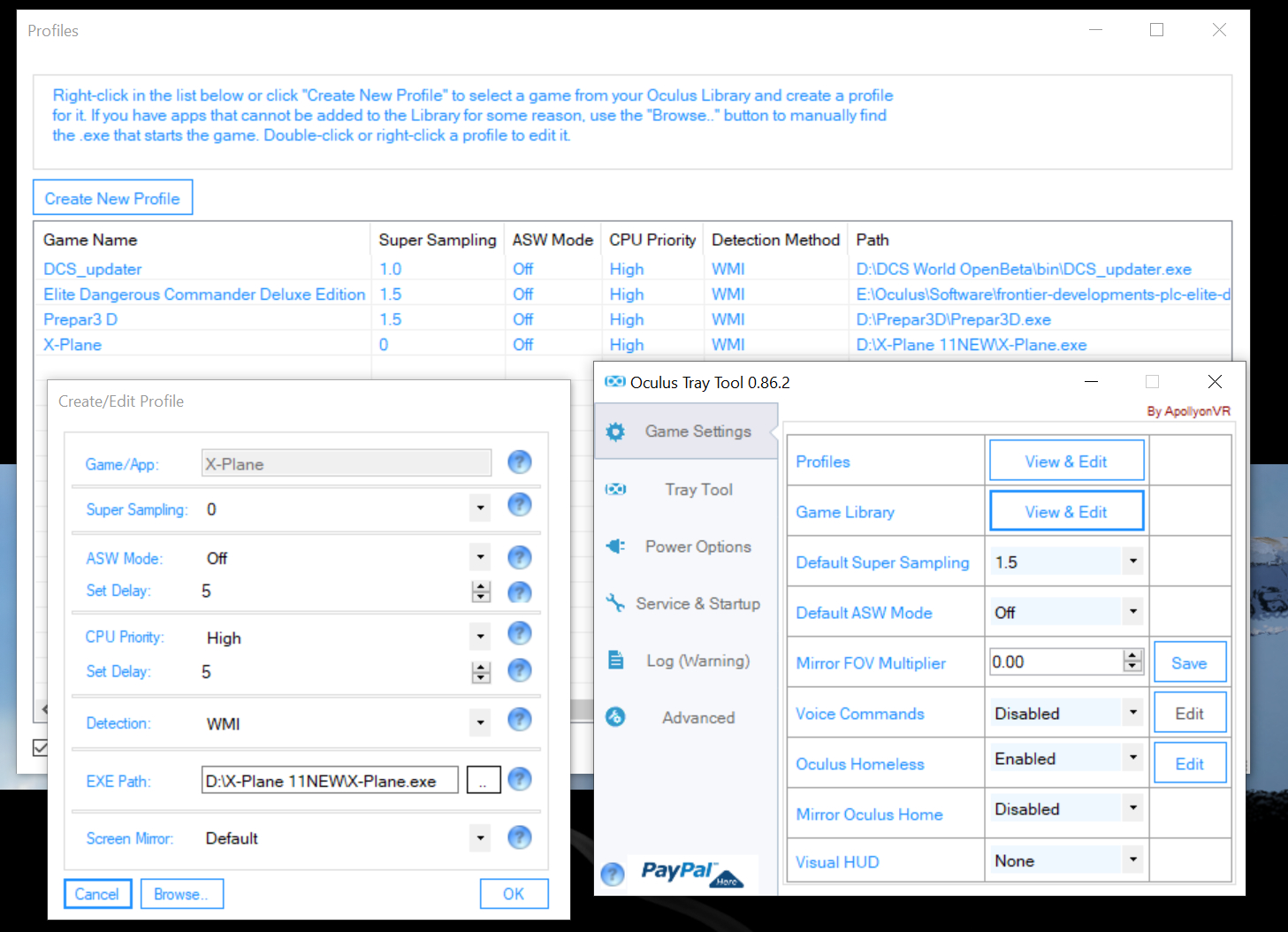The width and height of the screenshot is (1288, 932).
Task: Click View & Edit for Profiles
Action: (x=1066, y=461)
